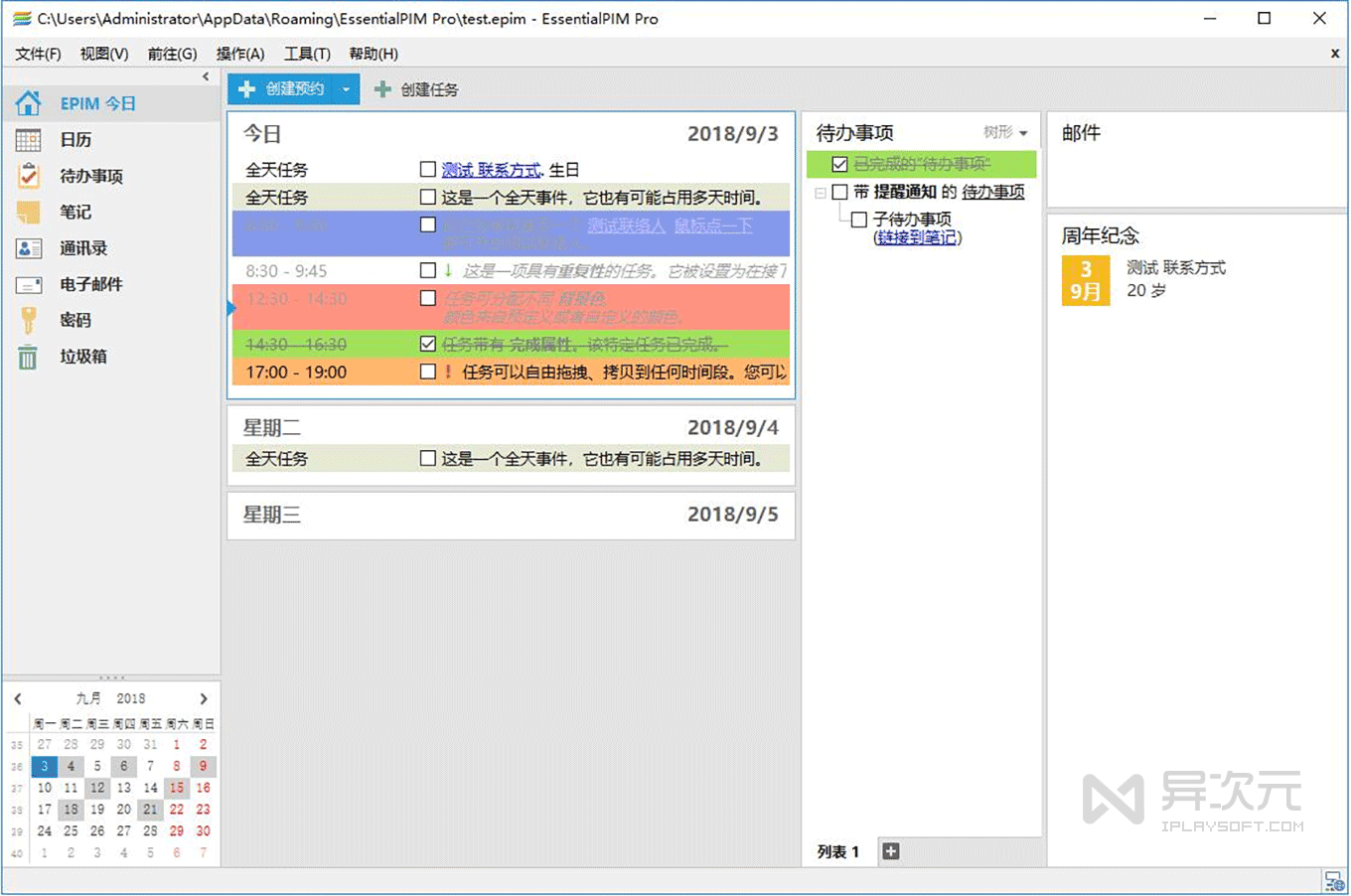
Task: Open the 垃圾箱 trash icon
Action: (x=29, y=357)
